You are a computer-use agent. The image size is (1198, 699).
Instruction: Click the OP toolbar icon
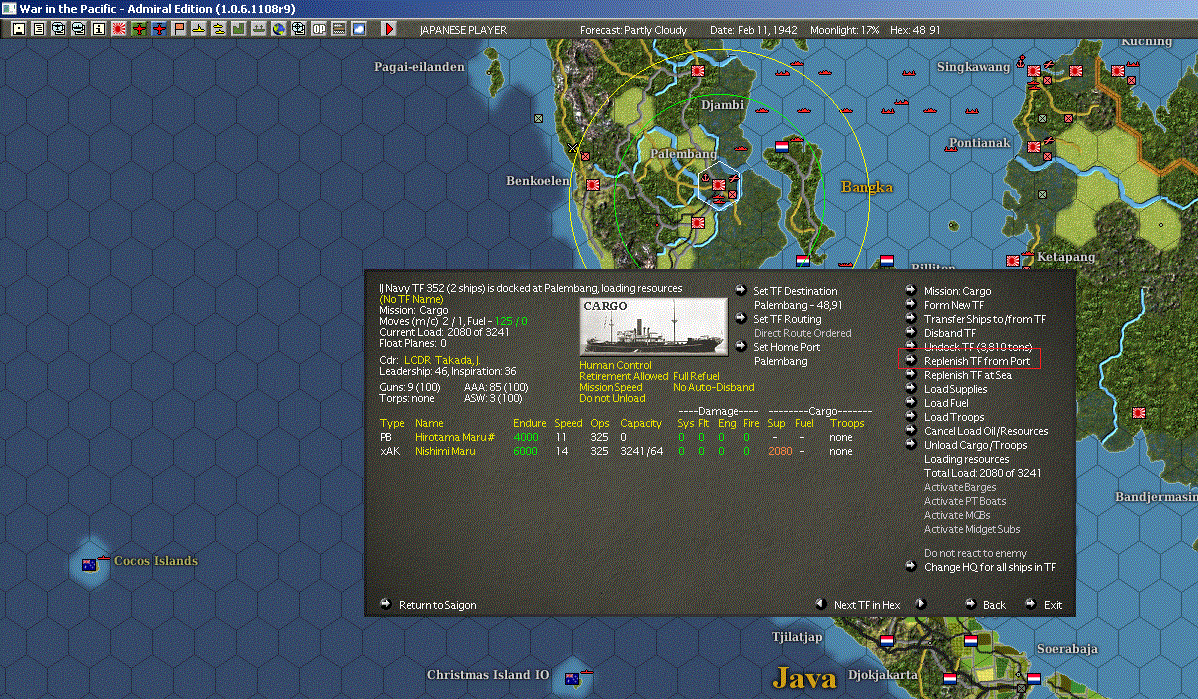click(319, 29)
